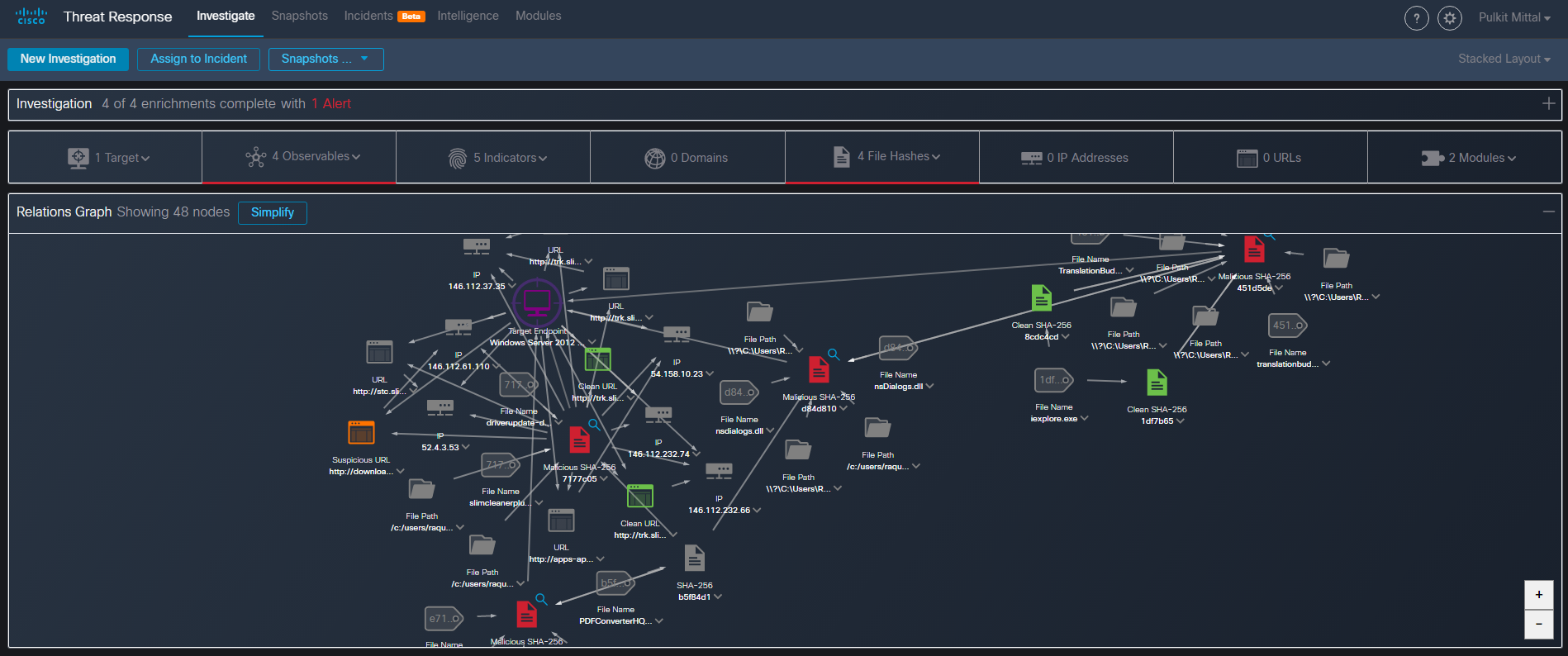Click the 717 tag for slimcleanerplu file name
This screenshot has width=1568, height=656.
(501, 465)
